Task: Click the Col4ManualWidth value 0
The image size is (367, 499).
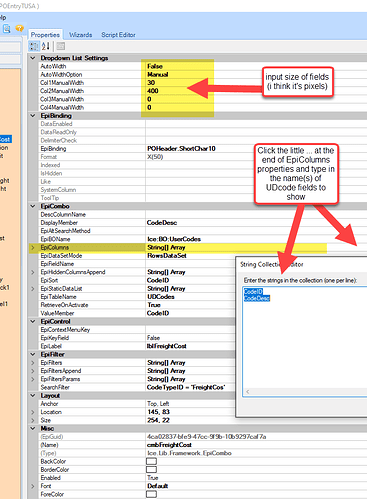Action: (x=149, y=107)
